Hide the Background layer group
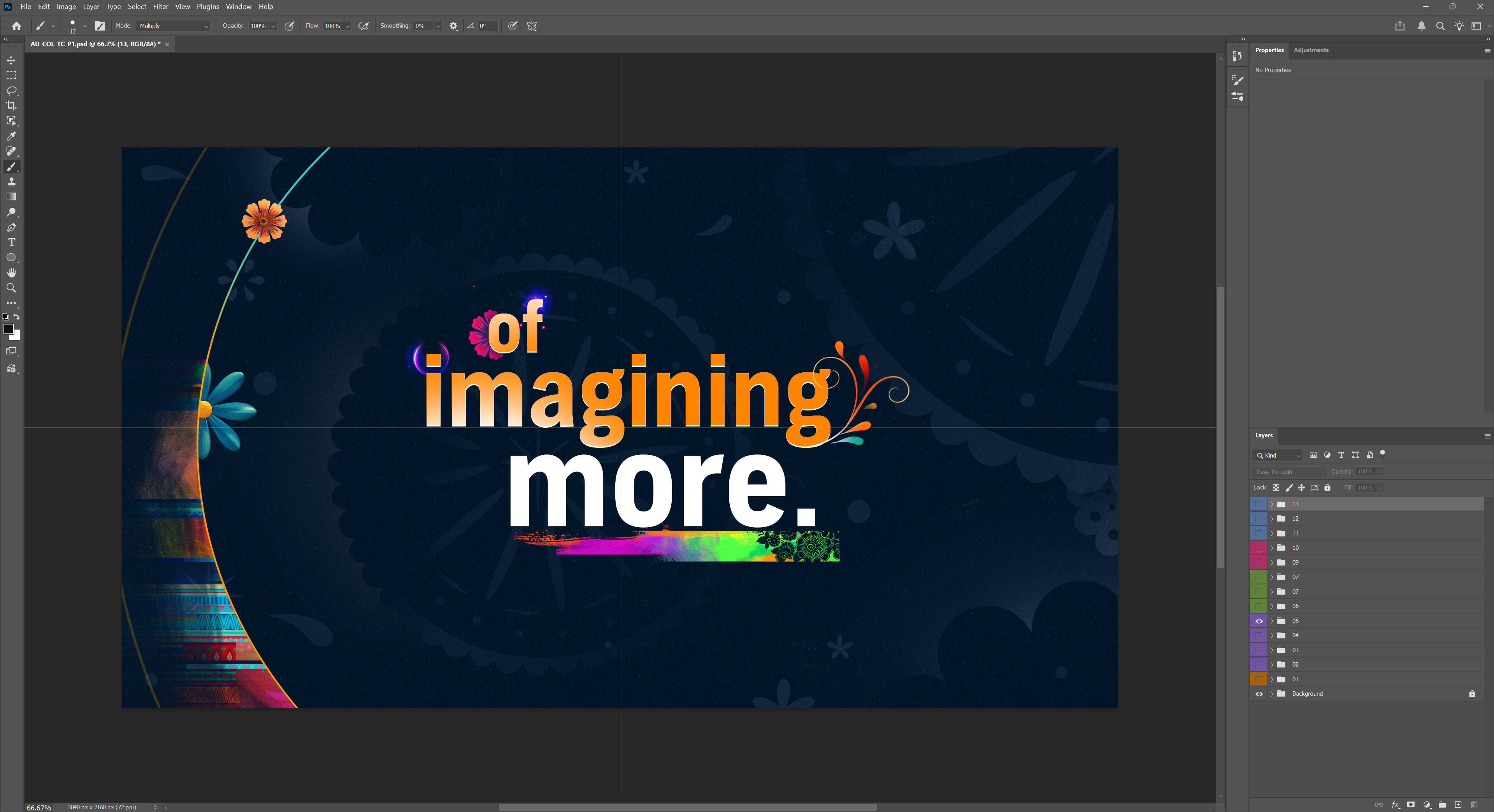 1259,694
